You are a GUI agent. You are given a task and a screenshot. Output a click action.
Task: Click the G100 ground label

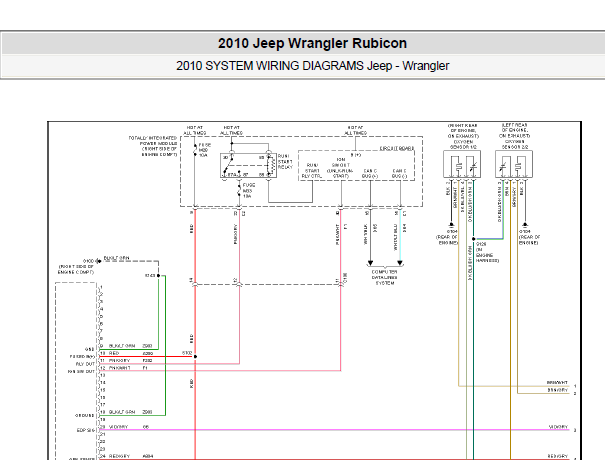click(88, 261)
